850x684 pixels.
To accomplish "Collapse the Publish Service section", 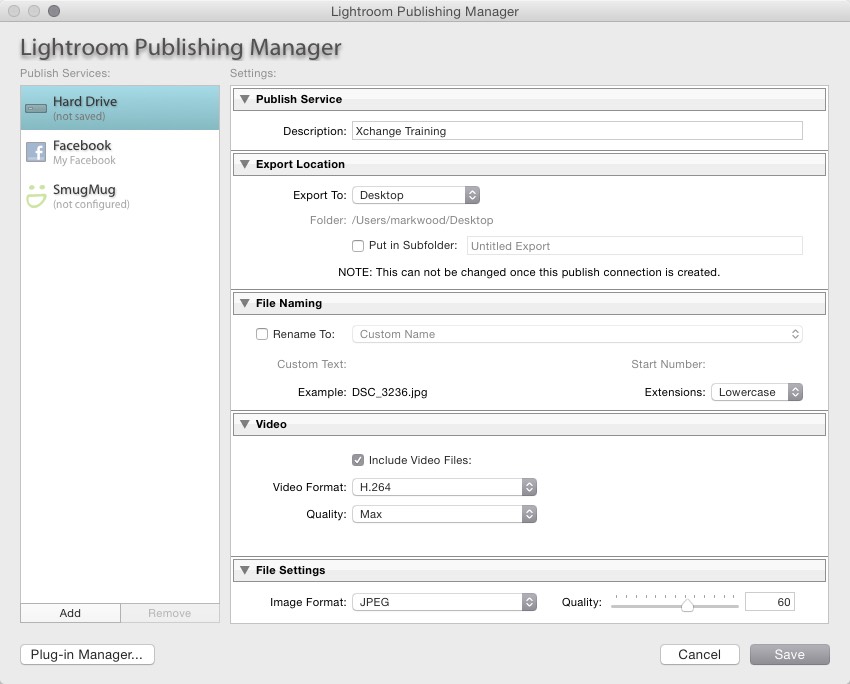I will click(245, 99).
